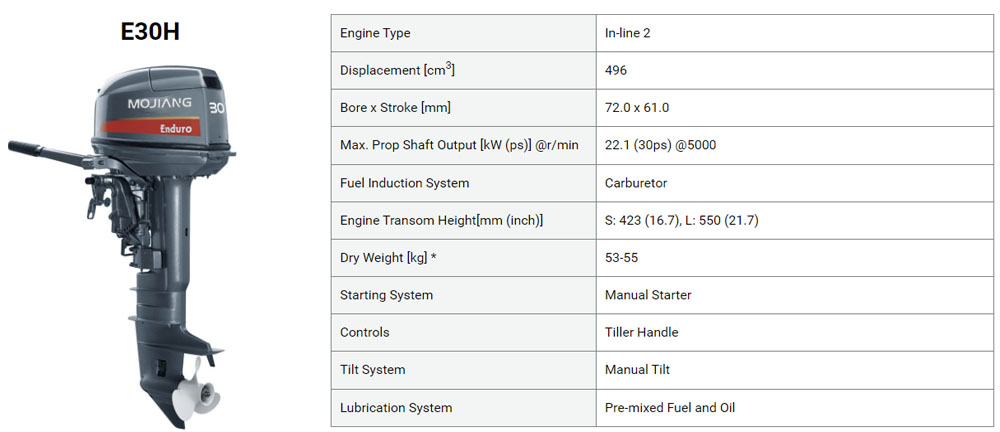Screen dimensions: 1000x432
Task: Click the Displacement [cm3] label
Action: pyautogui.click(x=397, y=70)
